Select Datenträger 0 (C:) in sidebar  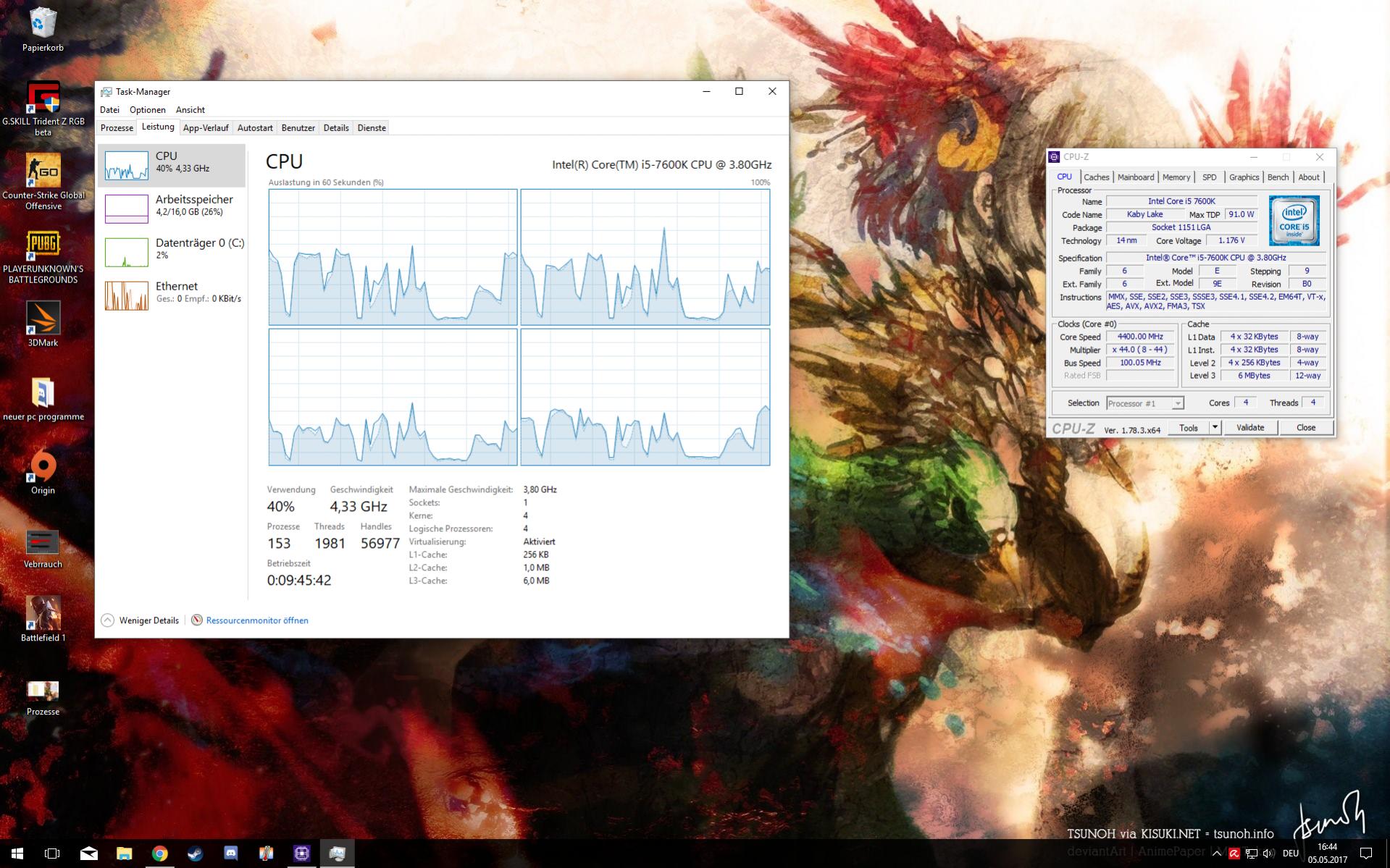pyautogui.click(x=172, y=252)
